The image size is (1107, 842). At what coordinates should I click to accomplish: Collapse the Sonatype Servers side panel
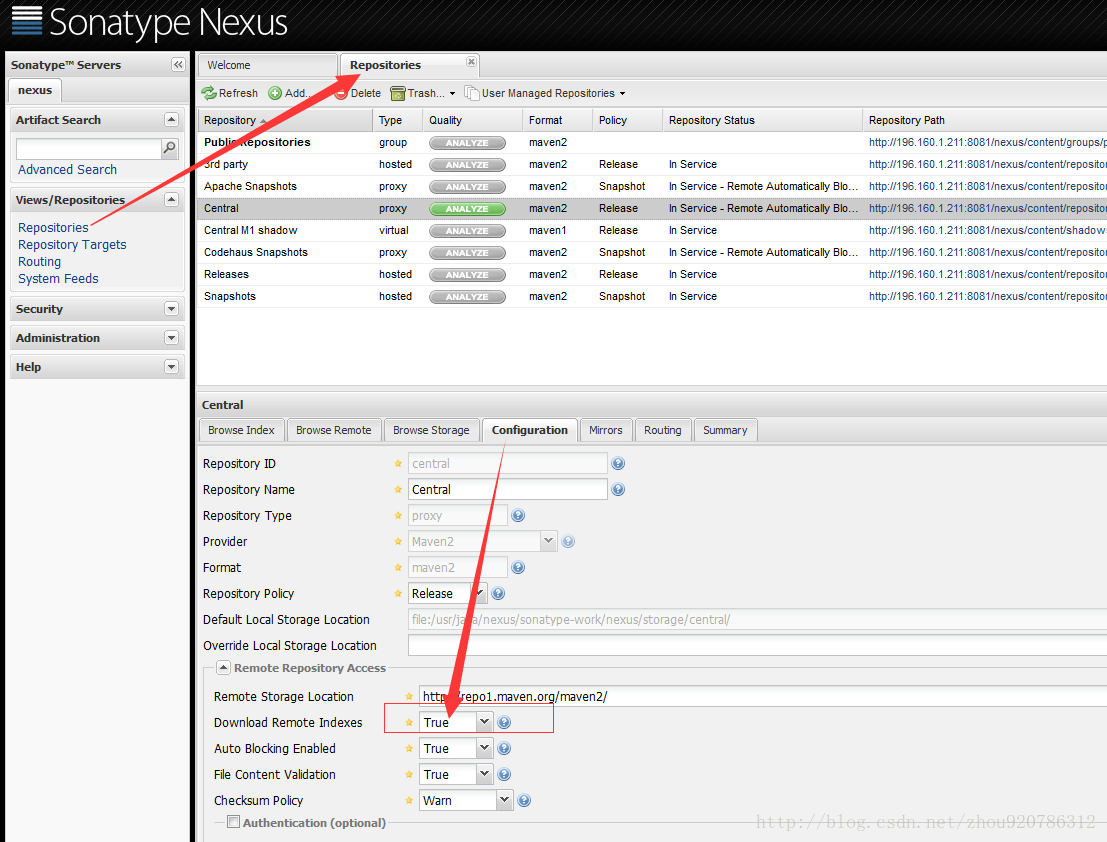click(178, 64)
